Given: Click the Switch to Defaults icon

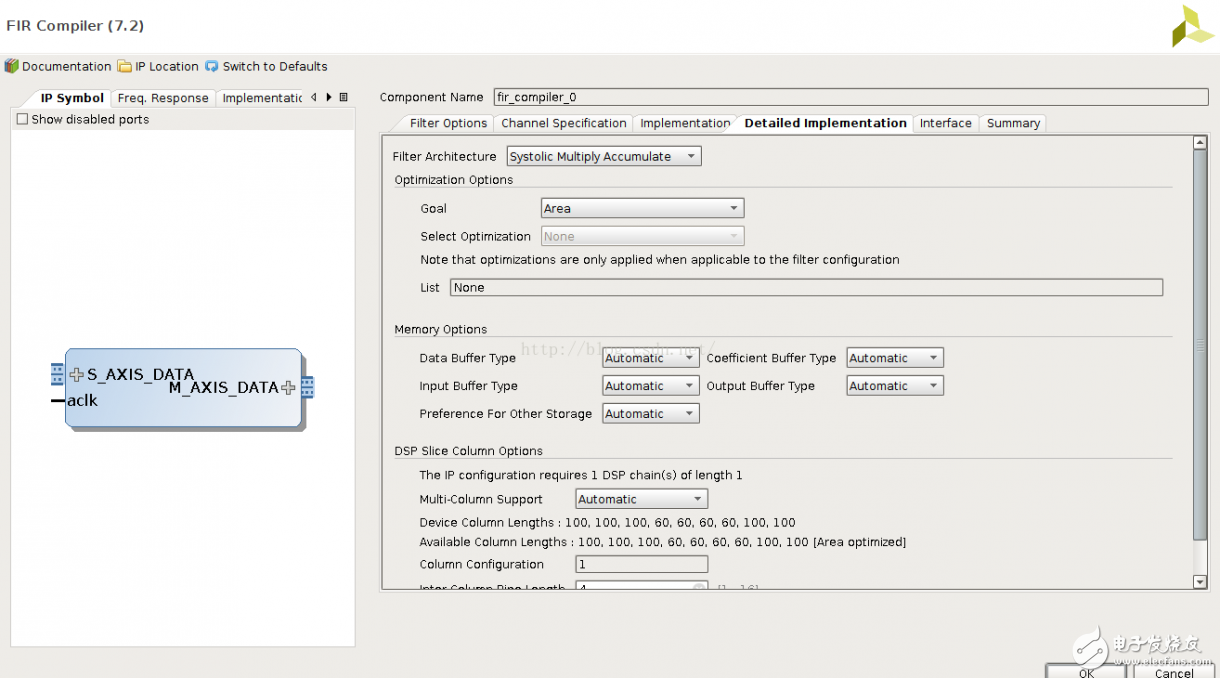Looking at the screenshot, I should tap(212, 66).
